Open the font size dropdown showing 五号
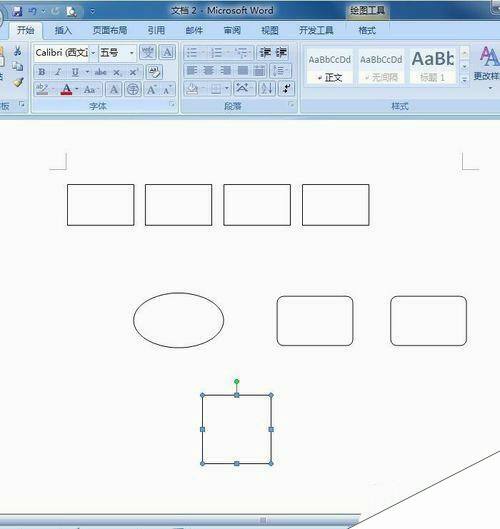This screenshot has height=529, width=500. [132, 53]
